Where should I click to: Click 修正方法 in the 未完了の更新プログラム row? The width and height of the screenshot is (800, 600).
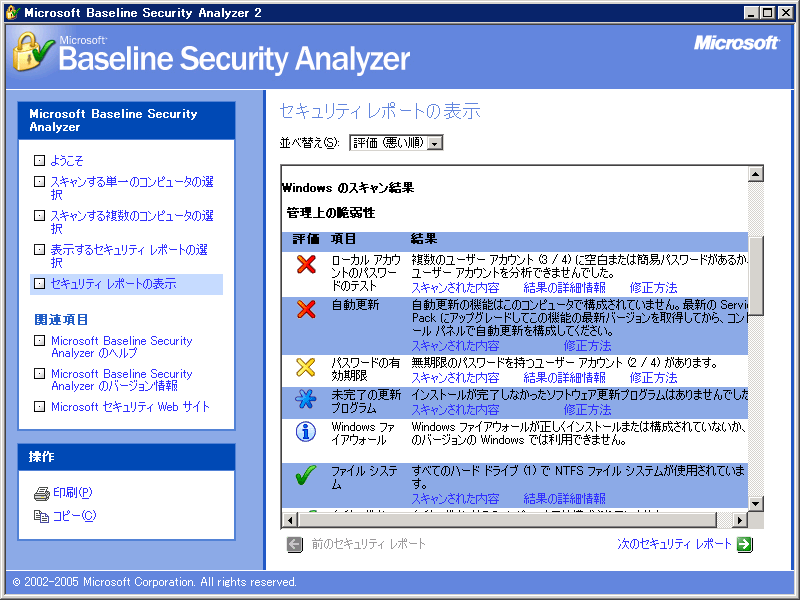[x=587, y=410]
